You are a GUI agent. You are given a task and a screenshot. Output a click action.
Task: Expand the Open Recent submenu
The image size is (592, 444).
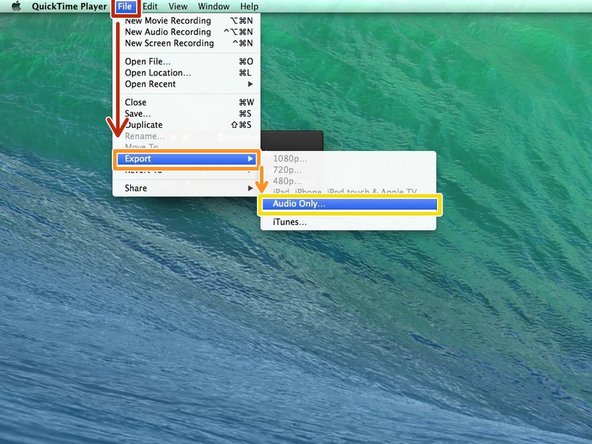click(x=187, y=84)
